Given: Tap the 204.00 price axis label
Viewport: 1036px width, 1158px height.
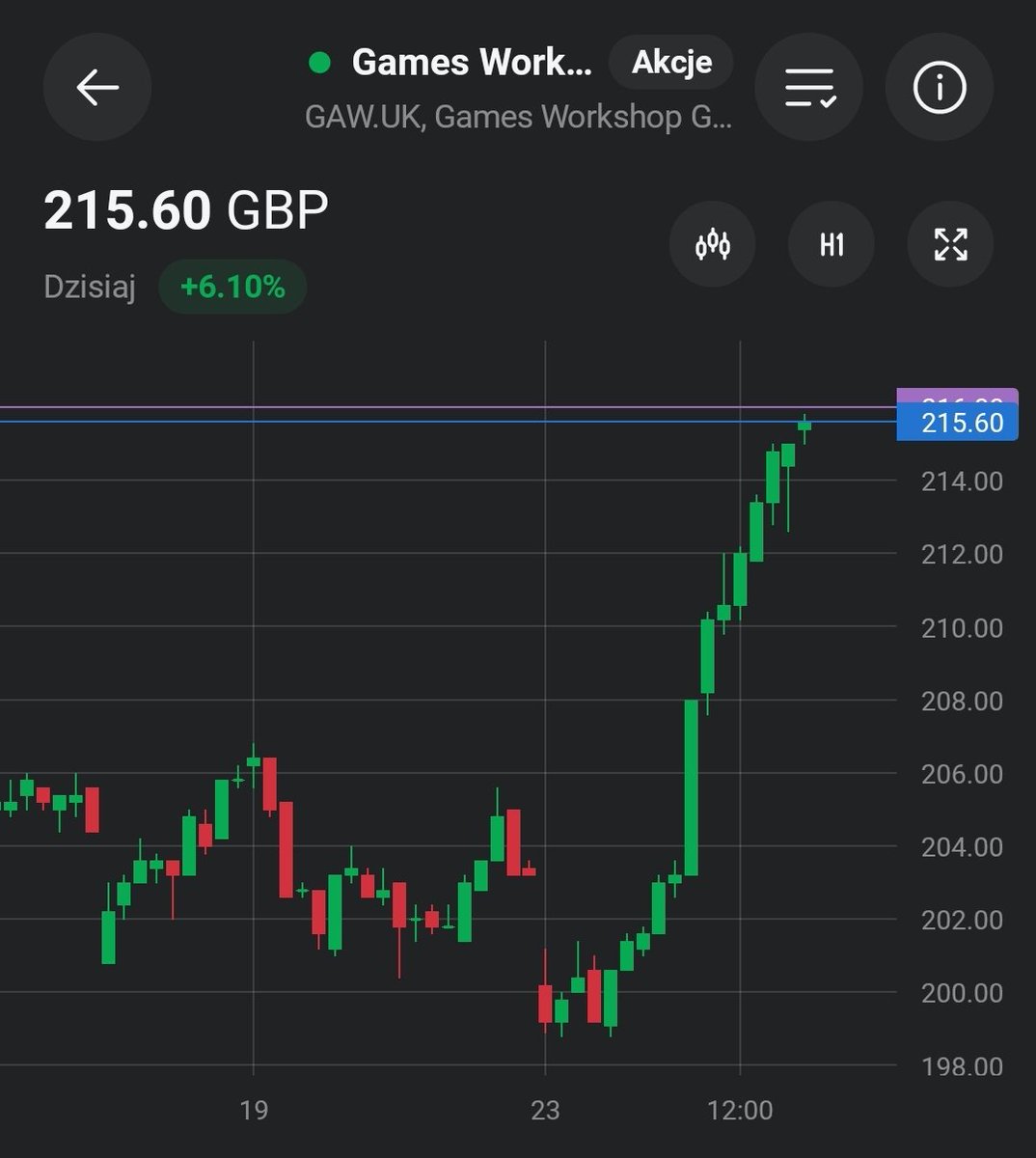Looking at the screenshot, I should (962, 847).
